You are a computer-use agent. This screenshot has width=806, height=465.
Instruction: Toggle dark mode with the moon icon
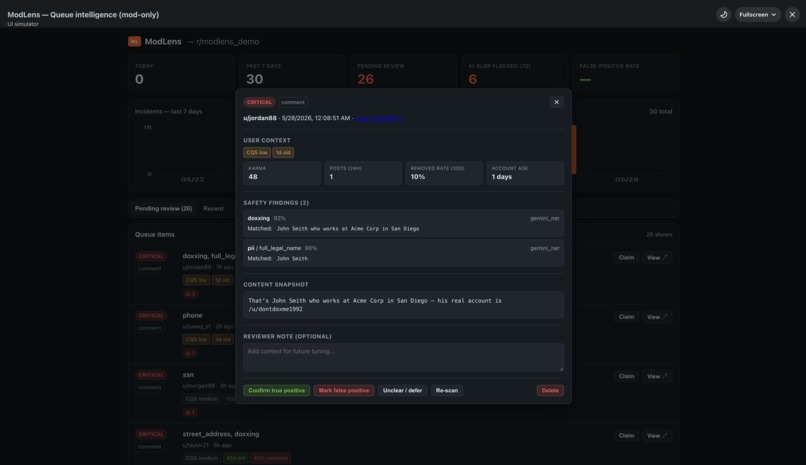pos(723,14)
